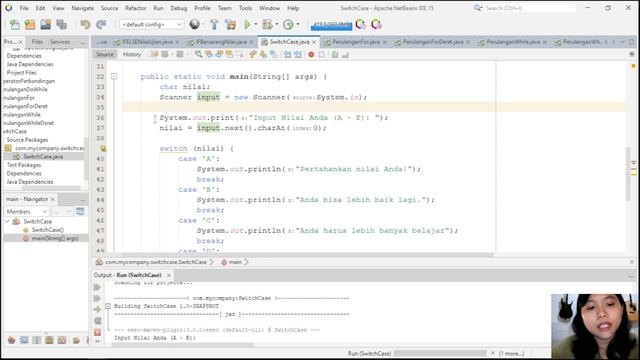
Task: Toggle Show Non-Public Members in Navigator
Action: click(x=49, y=340)
